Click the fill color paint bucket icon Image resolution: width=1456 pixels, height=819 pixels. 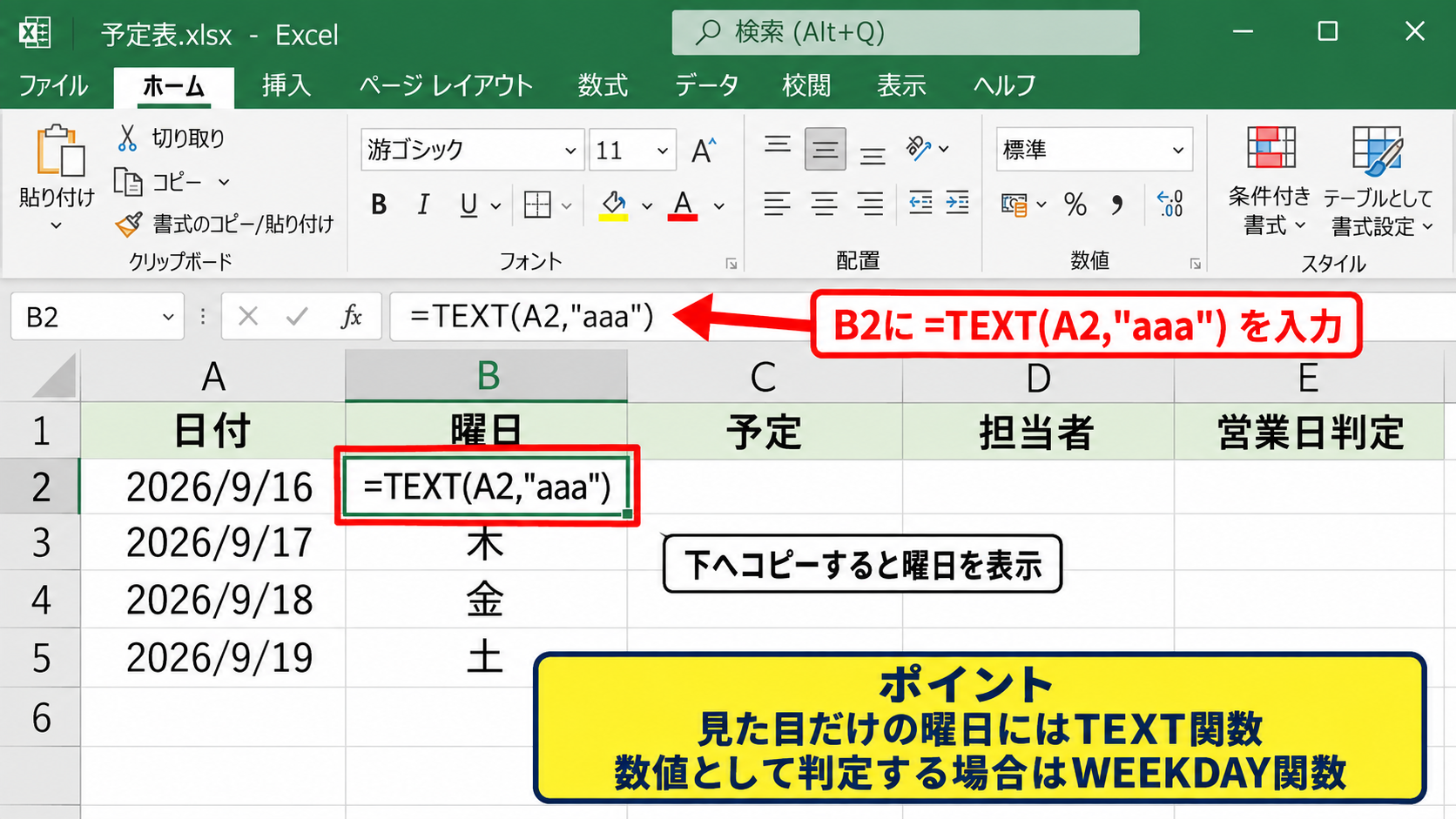click(613, 205)
